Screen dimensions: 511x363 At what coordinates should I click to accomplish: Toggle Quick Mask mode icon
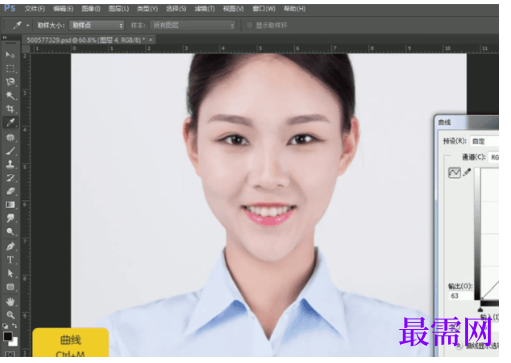tap(10, 354)
